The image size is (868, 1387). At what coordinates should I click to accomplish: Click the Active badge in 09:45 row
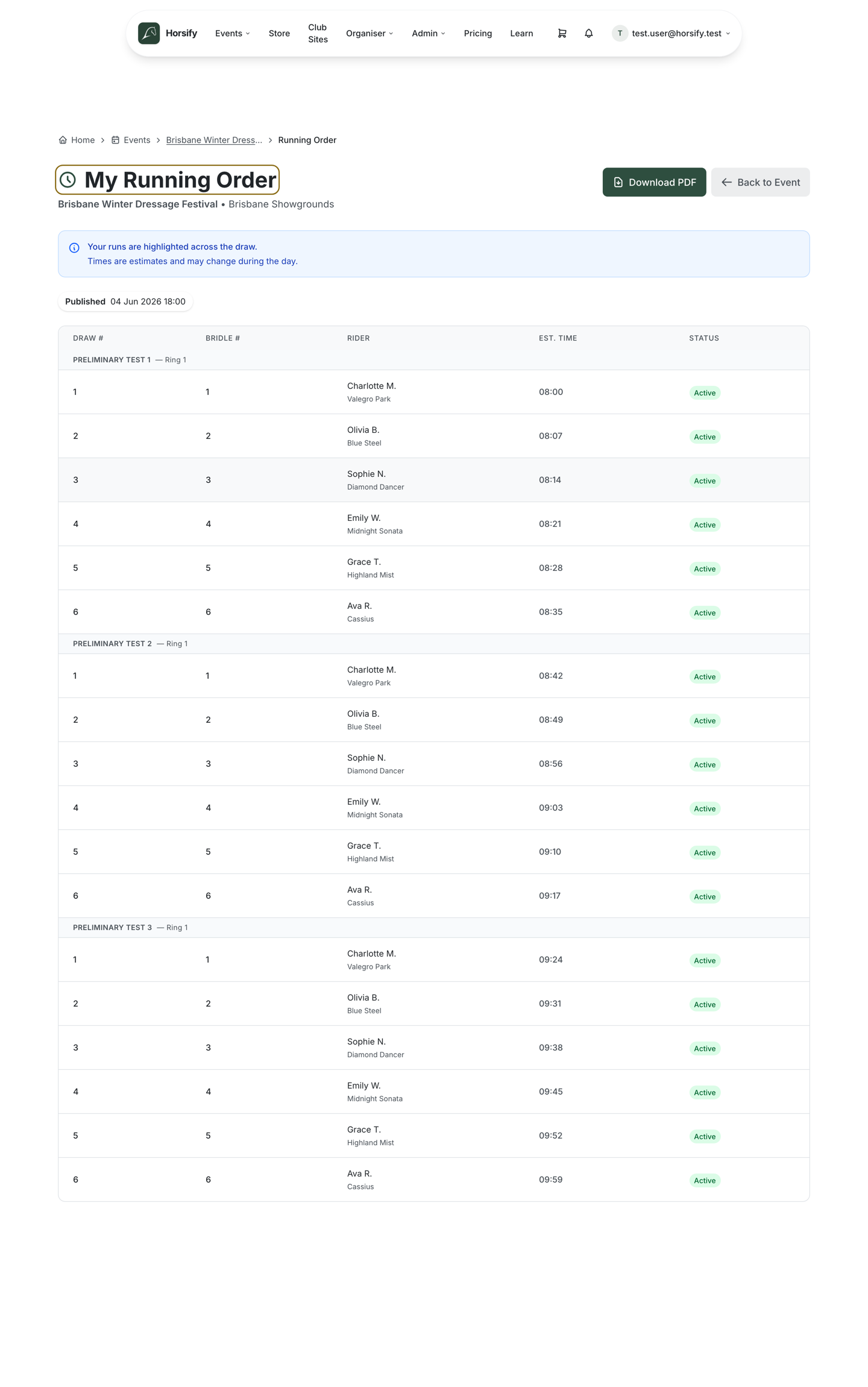click(x=704, y=1093)
